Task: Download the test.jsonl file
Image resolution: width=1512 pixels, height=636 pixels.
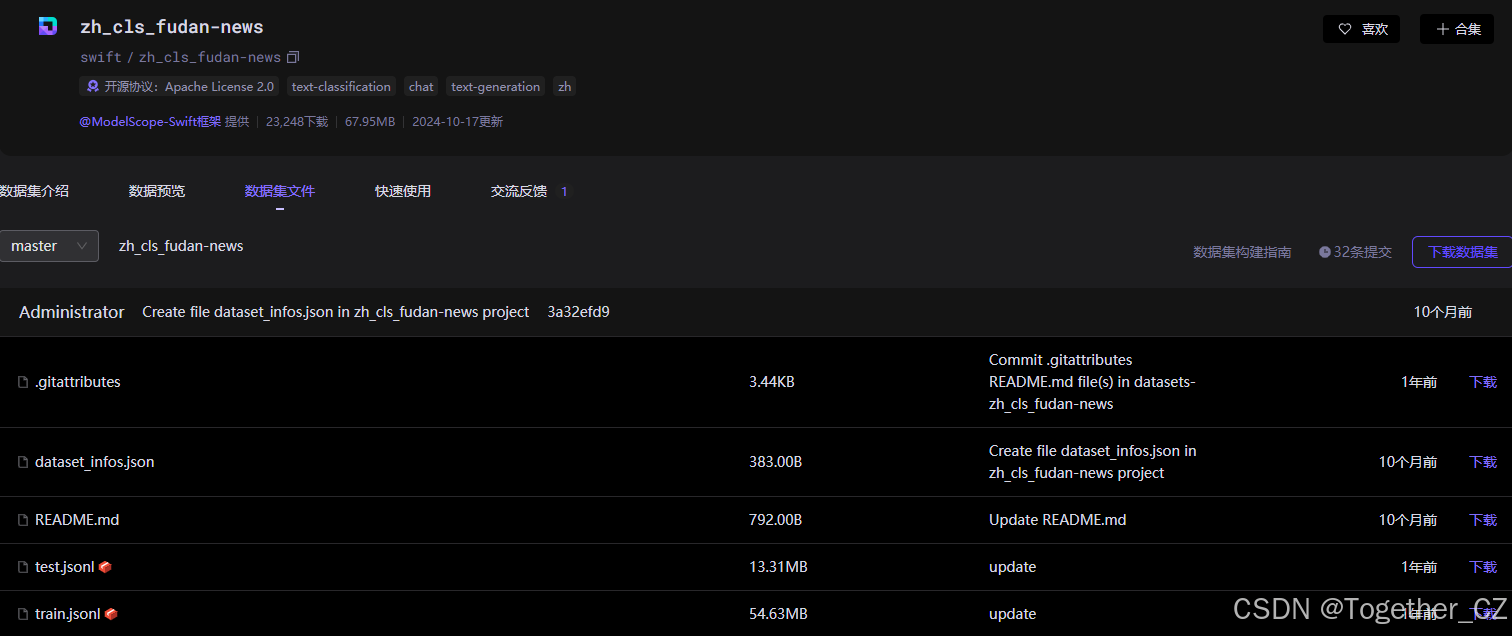Action: coord(1483,567)
